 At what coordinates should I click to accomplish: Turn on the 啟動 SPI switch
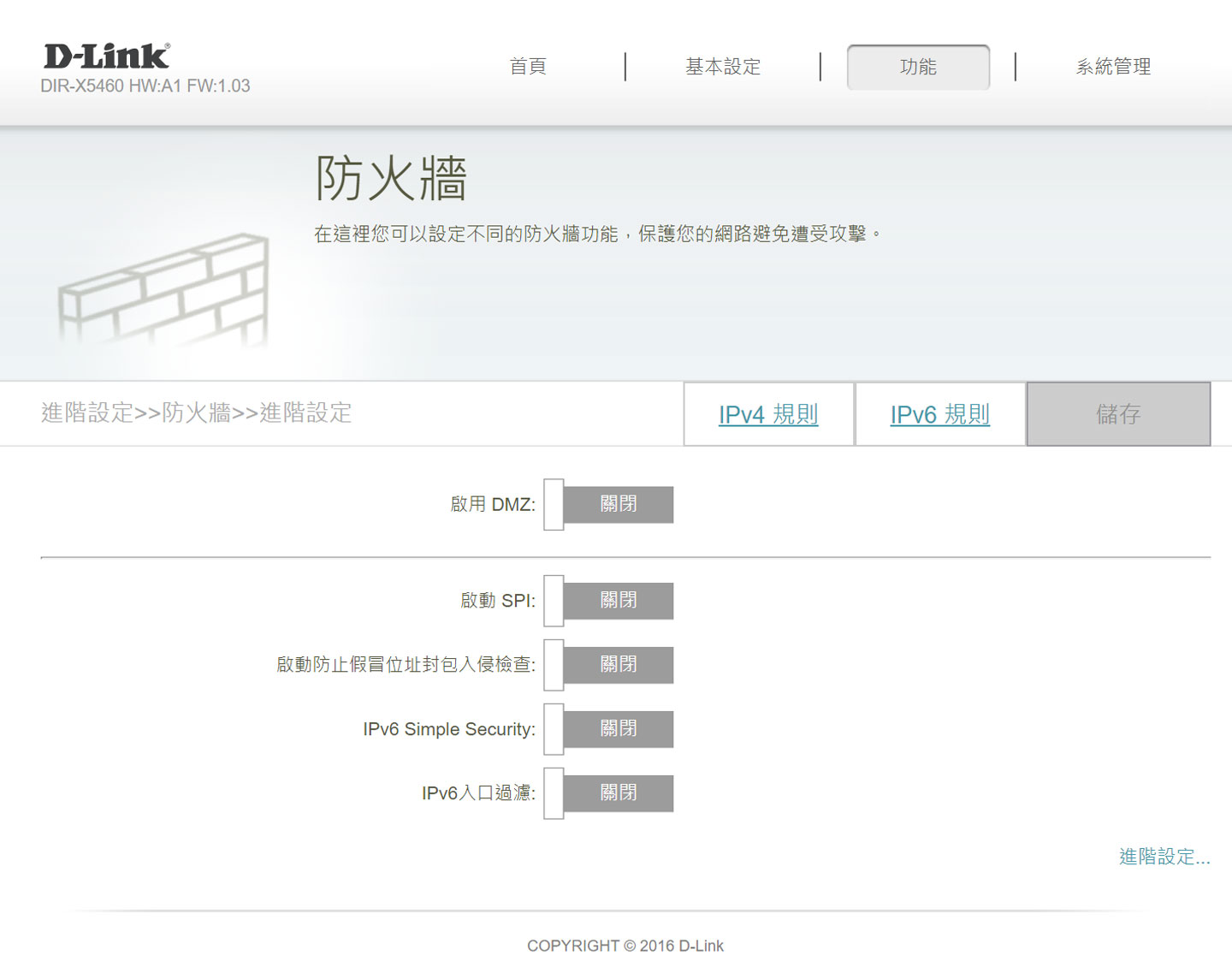pyautogui.click(x=608, y=600)
